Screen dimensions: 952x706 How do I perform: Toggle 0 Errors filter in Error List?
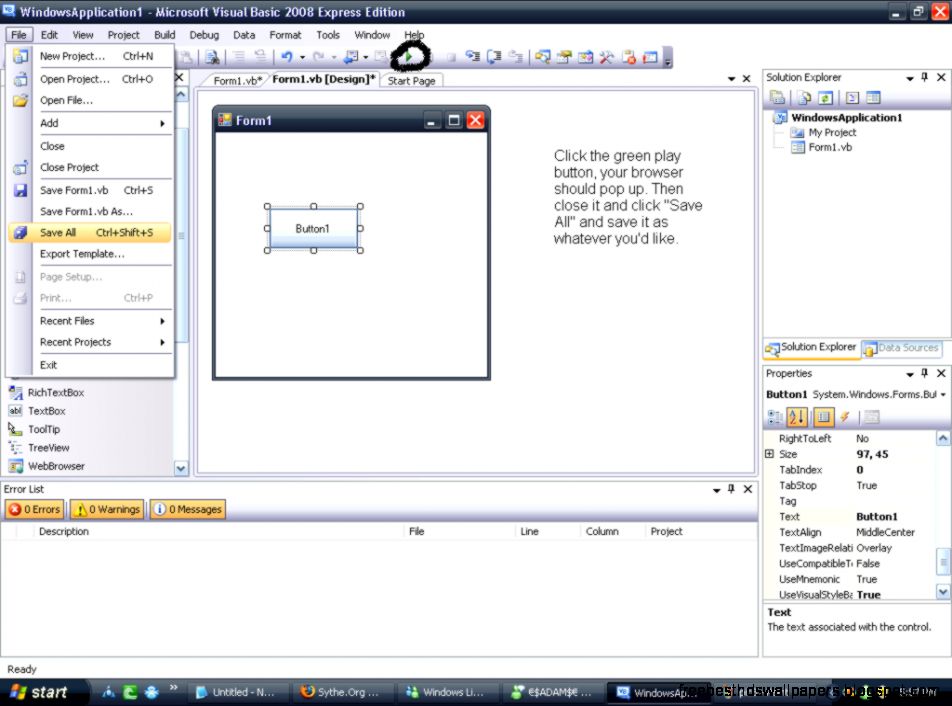point(35,509)
